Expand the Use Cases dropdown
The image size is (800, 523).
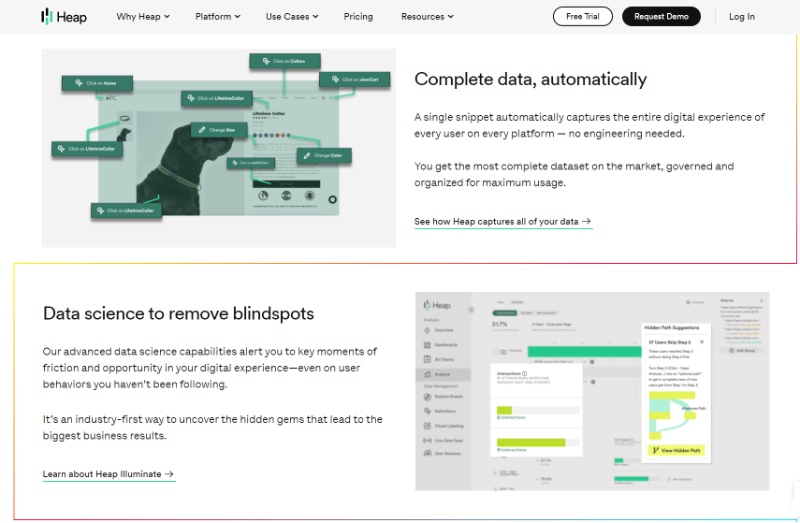pos(292,16)
